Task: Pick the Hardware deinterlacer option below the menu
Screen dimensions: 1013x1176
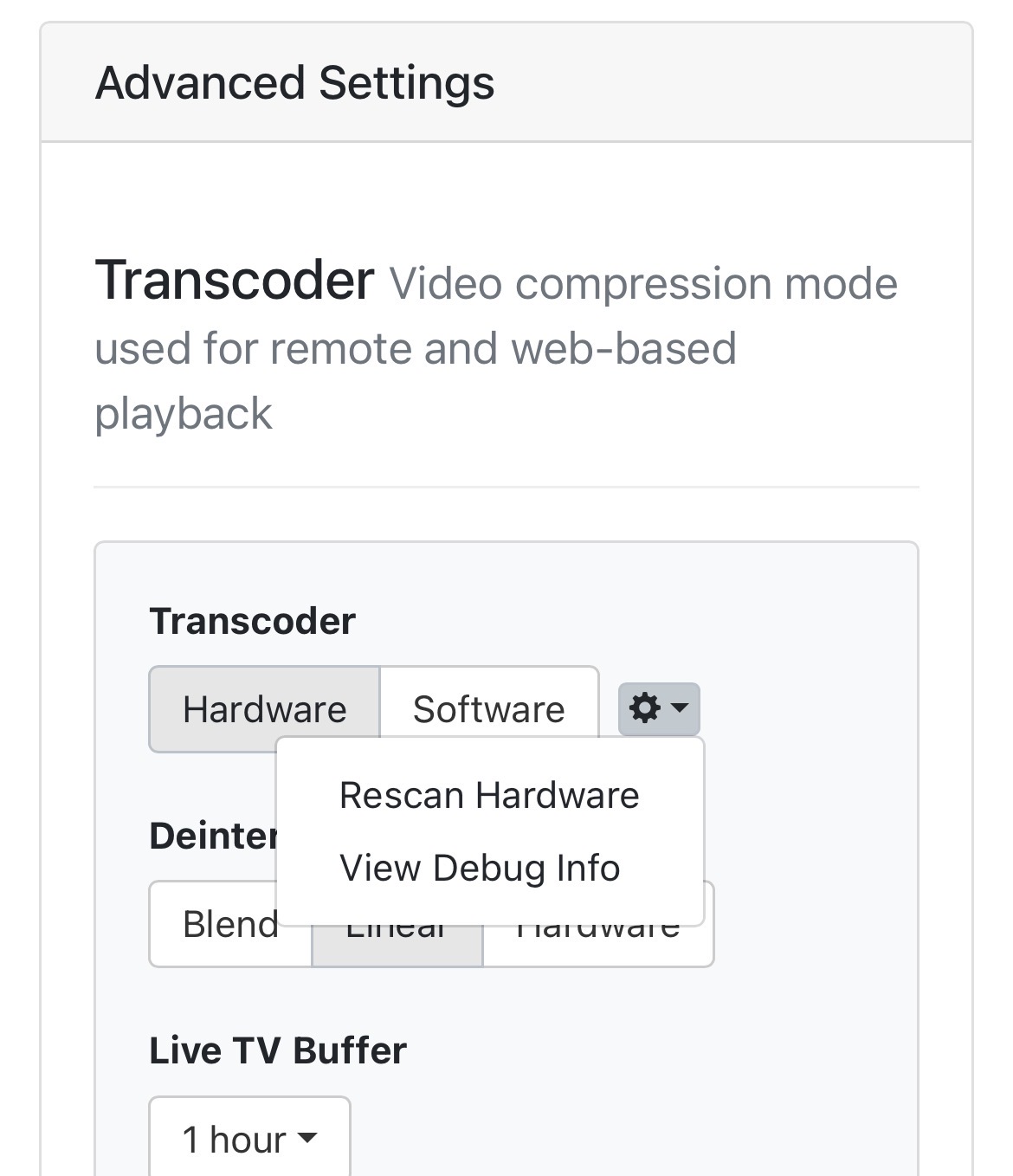Action: [x=597, y=944]
